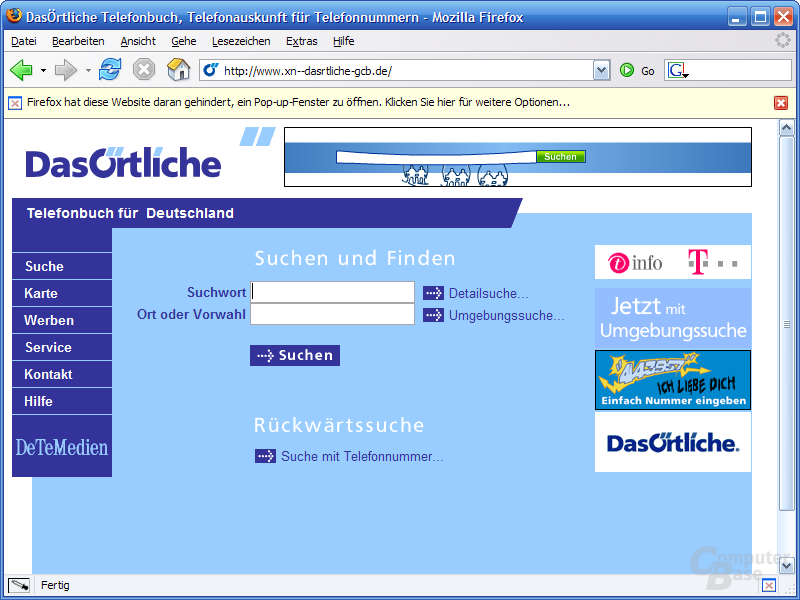Click the grey Forward arrow button
Screen dimensions: 800x600
tap(66, 70)
